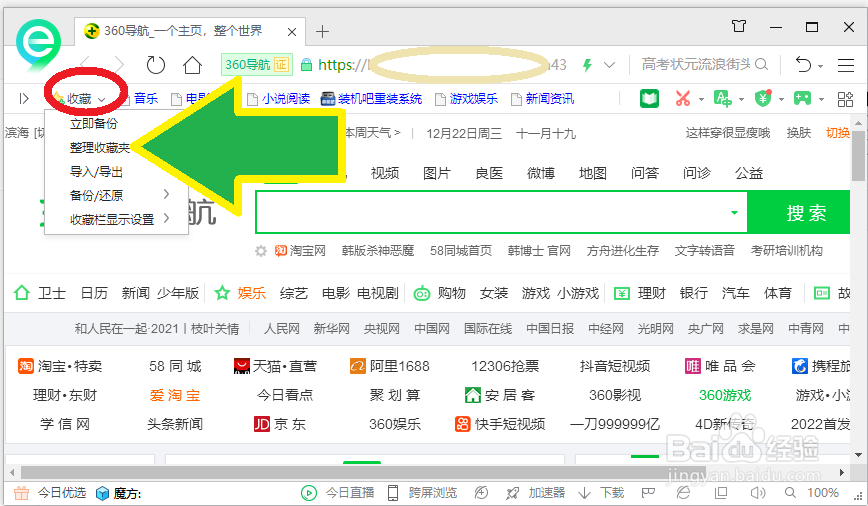868x506 pixels.
Task: Expand the gamepad extension dropdown arrow
Action: click(822, 100)
